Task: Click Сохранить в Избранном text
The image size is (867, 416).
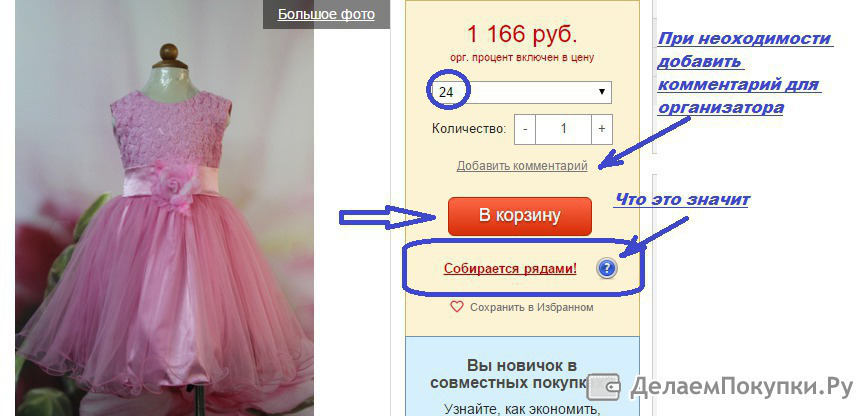Action: click(x=531, y=307)
